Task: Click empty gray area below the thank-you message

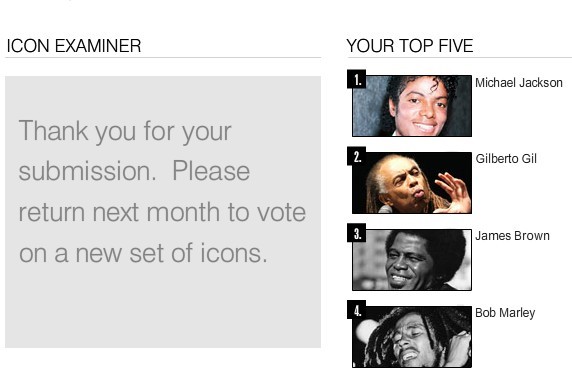Action: (x=163, y=310)
